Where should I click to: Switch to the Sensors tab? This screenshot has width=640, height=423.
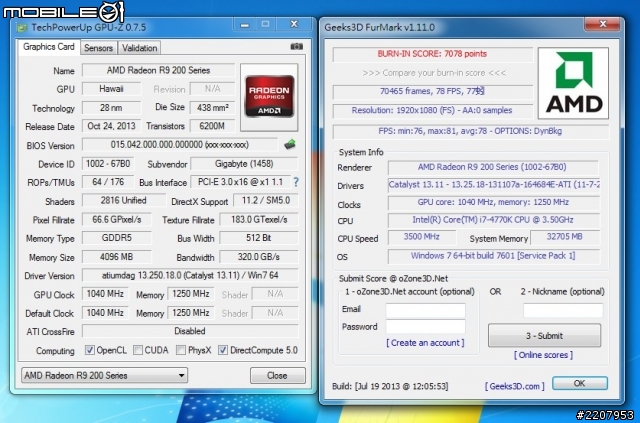pyautogui.click(x=98, y=48)
